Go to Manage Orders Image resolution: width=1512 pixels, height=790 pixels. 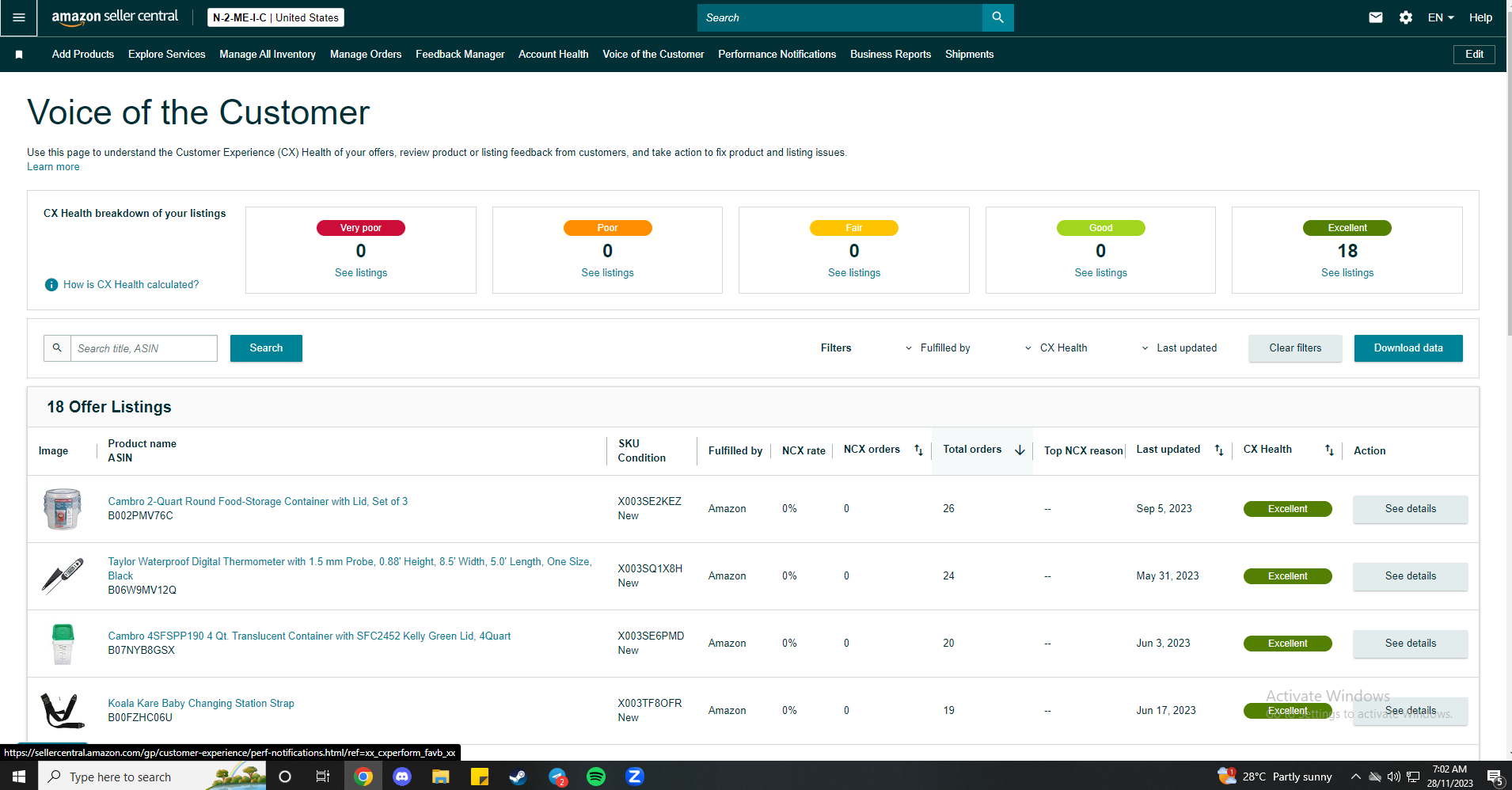tap(366, 55)
